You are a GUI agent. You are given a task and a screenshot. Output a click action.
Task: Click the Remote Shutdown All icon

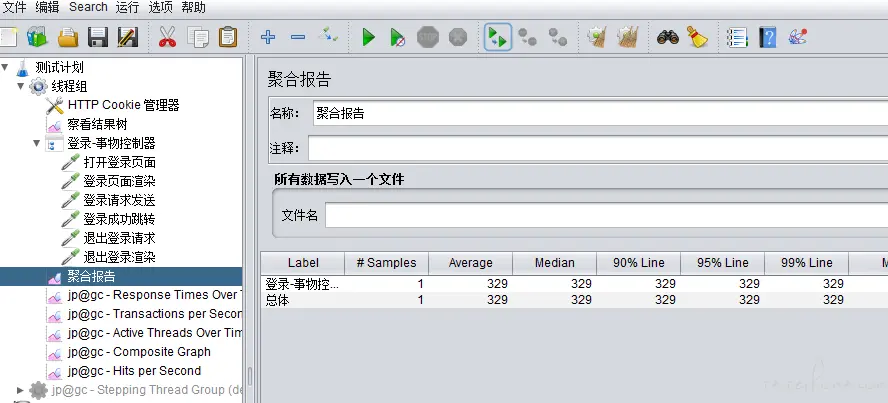pos(558,37)
